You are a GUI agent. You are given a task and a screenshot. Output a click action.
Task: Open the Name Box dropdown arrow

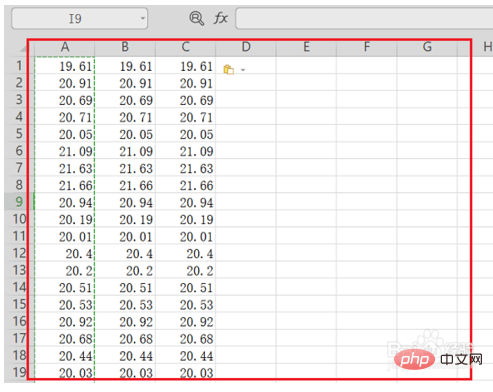click(143, 18)
